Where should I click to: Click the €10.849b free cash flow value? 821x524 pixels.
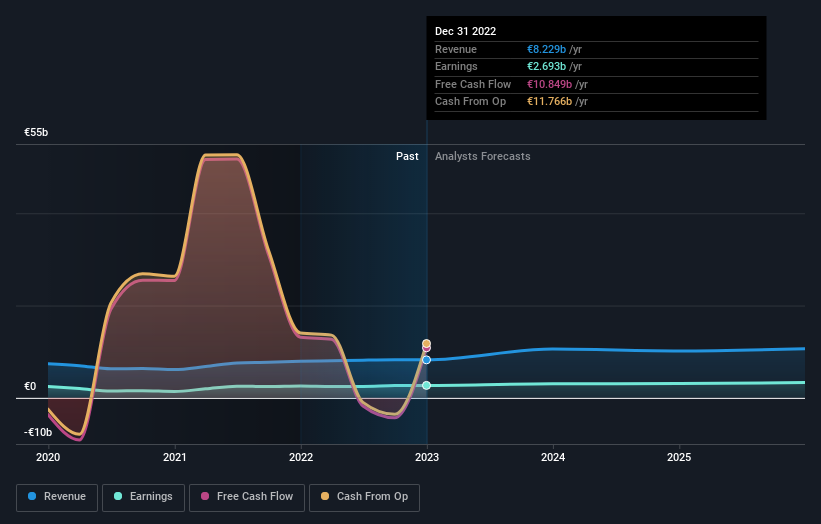[549, 84]
